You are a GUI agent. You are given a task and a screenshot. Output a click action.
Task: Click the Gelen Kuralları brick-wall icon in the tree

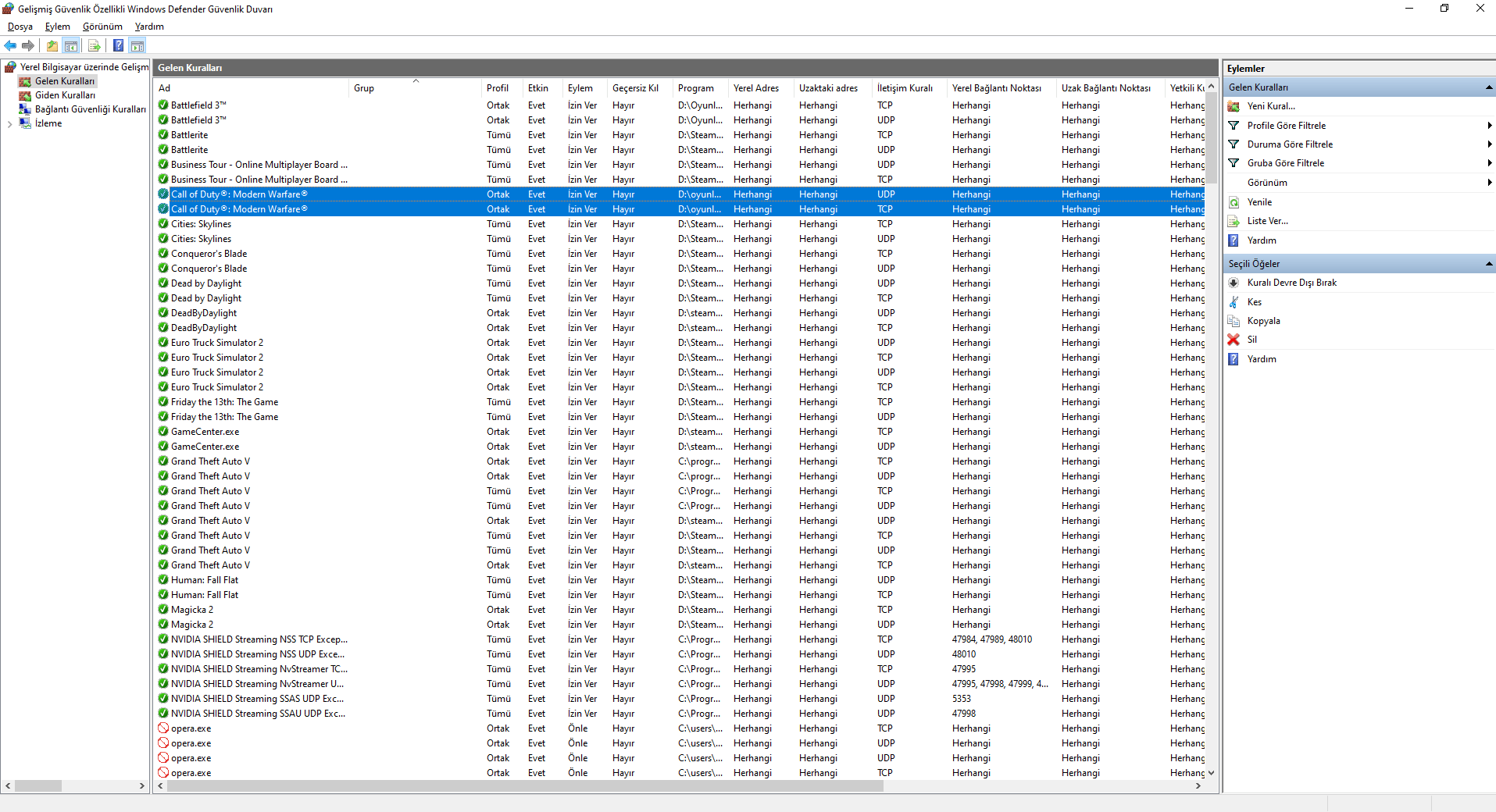point(25,81)
